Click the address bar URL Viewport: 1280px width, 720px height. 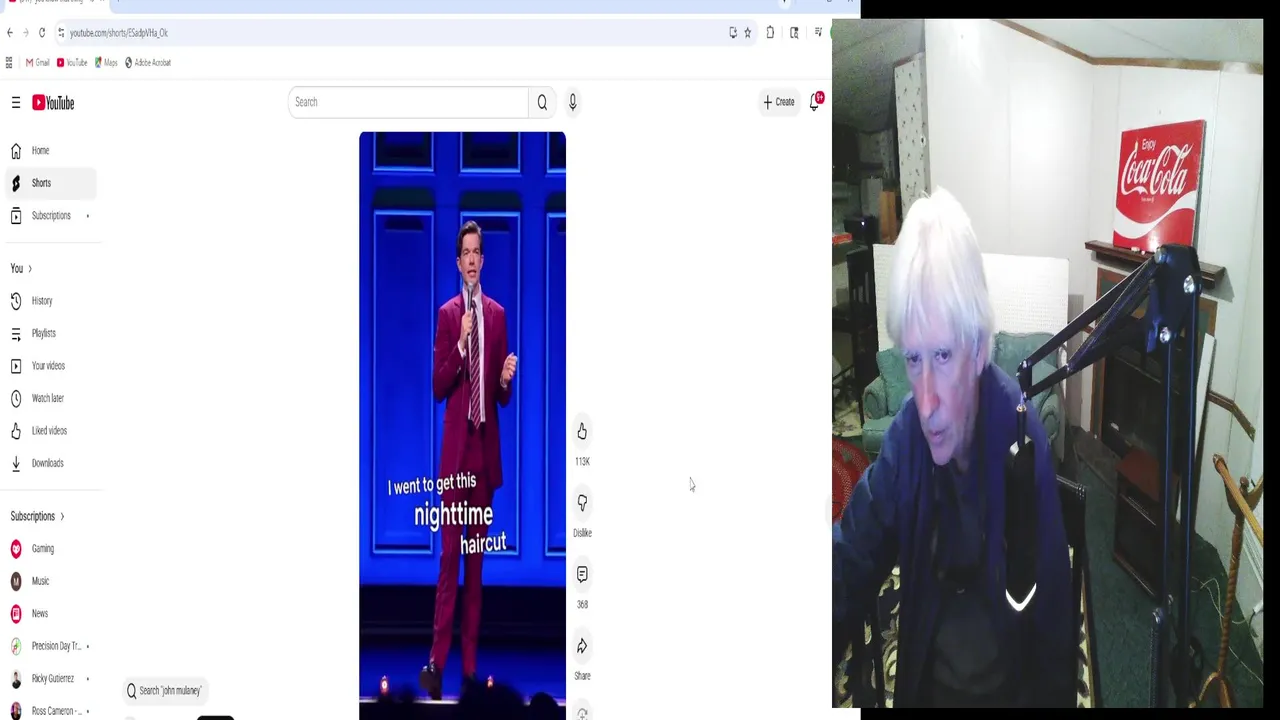(x=119, y=33)
